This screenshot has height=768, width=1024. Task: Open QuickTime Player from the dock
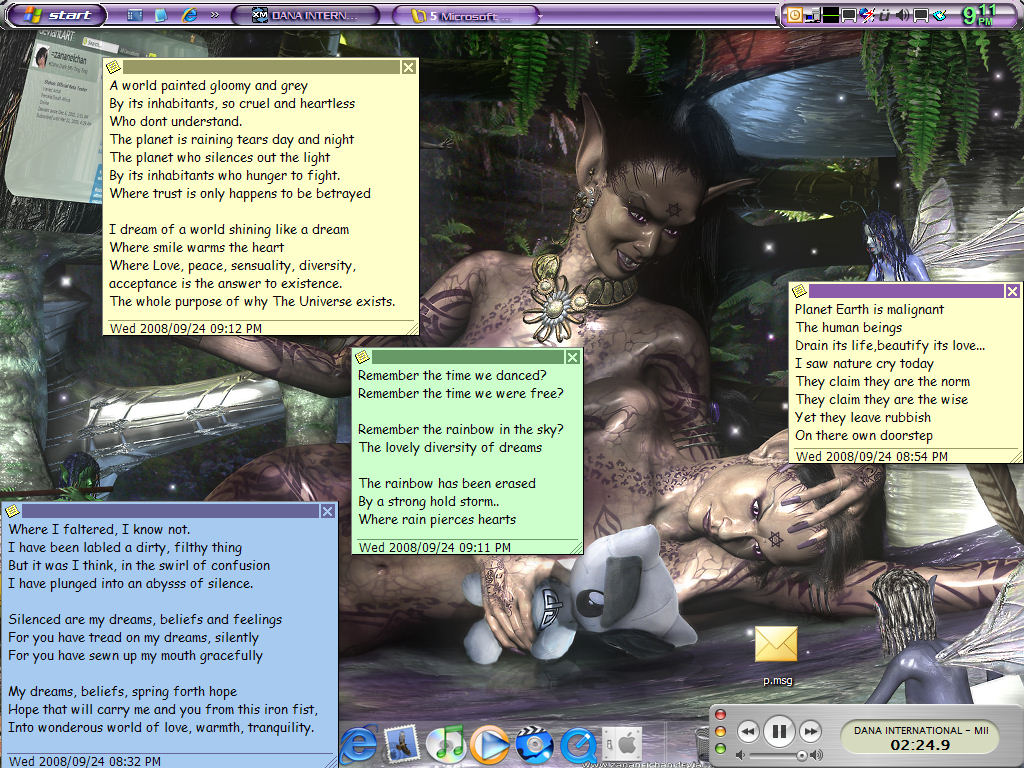point(578,745)
